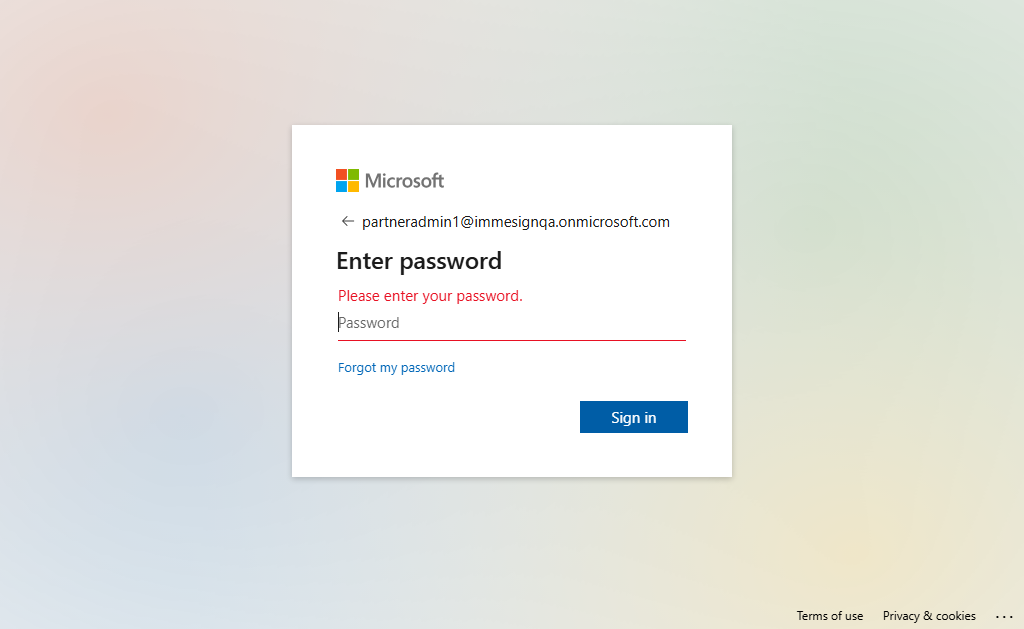Click the Enter password heading
The height and width of the screenshot is (629, 1024).
click(x=419, y=261)
